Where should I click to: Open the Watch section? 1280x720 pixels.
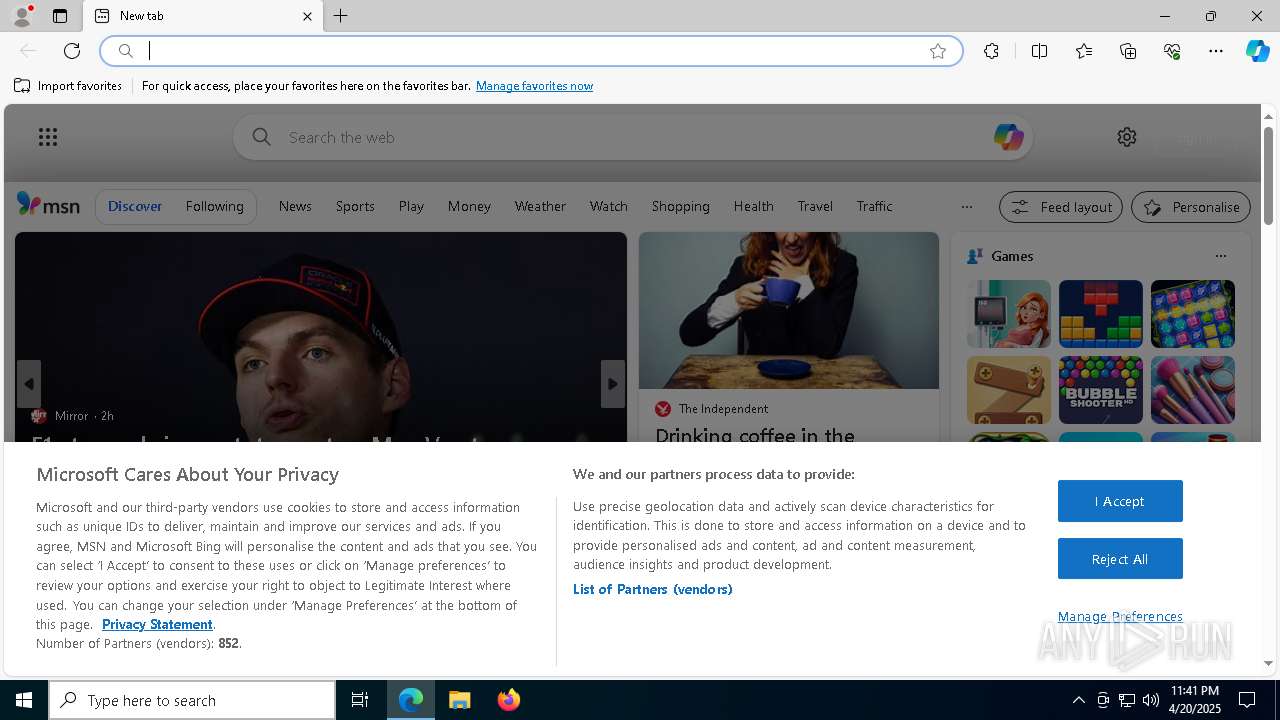pyautogui.click(x=608, y=206)
